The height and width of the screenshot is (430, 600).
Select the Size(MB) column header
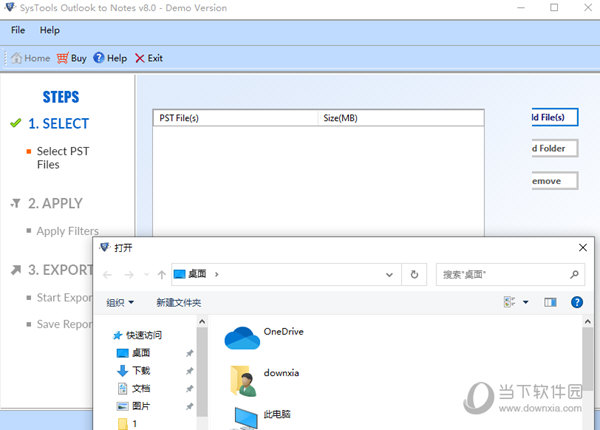(401, 118)
